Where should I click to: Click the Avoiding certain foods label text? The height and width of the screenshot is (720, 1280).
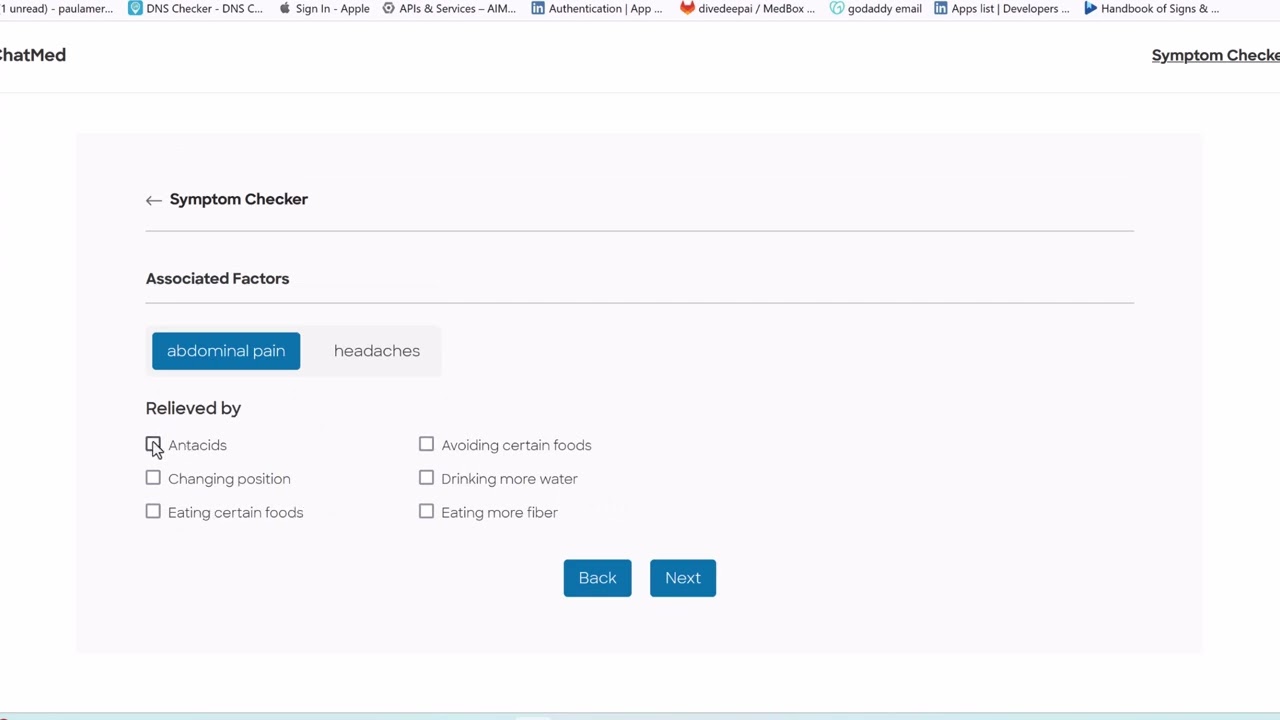click(516, 445)
